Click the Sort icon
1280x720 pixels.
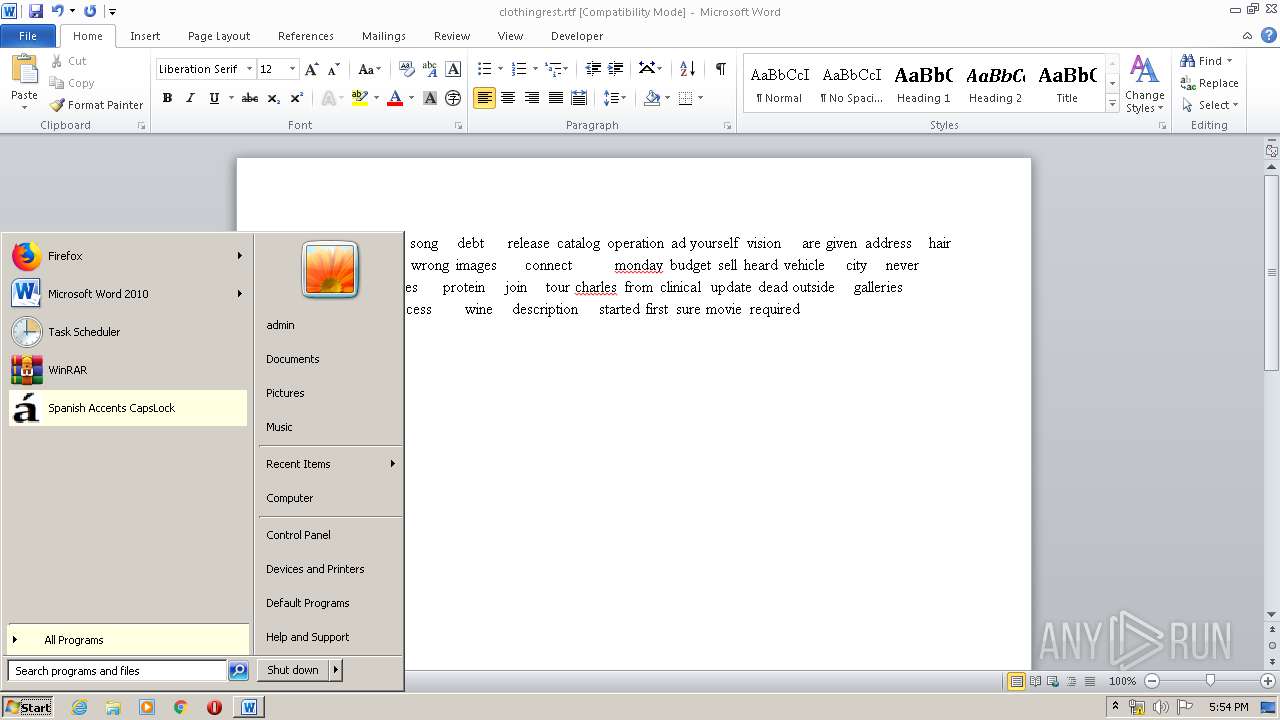tap(687, 68)
